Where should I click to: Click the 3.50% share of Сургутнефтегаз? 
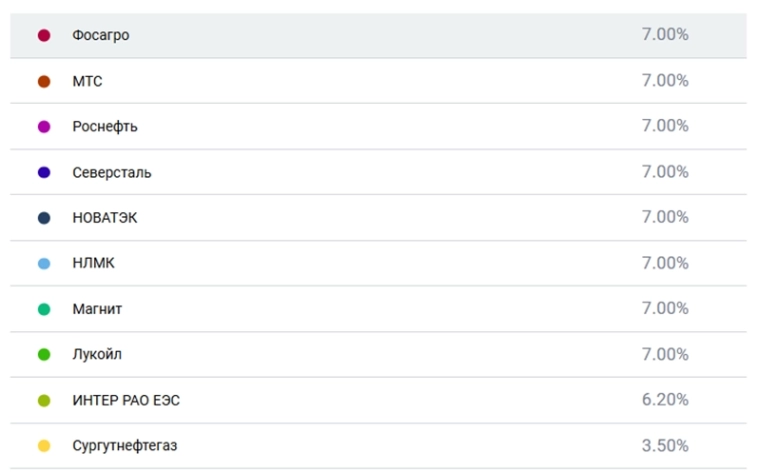665,446
